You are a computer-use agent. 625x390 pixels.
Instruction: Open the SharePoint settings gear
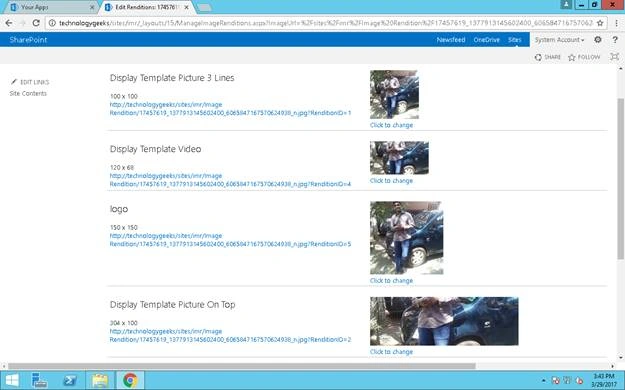click(x=597, y=39)
